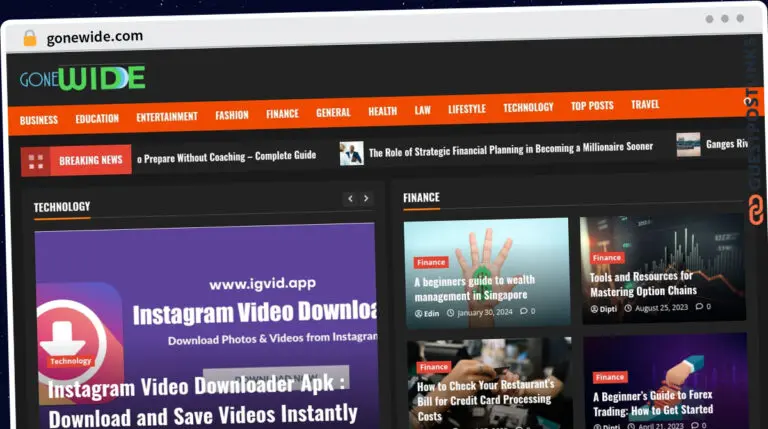Open the Technology menu item
This screenshot has width=768, height=429.
[x=528, y=107]
